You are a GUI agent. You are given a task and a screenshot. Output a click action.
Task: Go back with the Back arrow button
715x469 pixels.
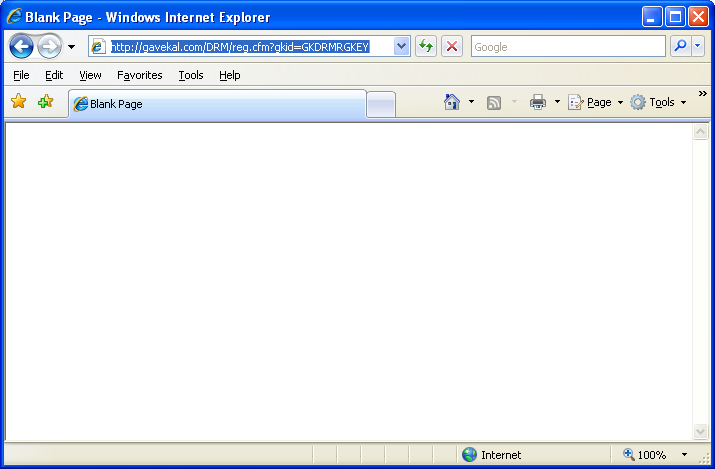[x=21, y=46]
